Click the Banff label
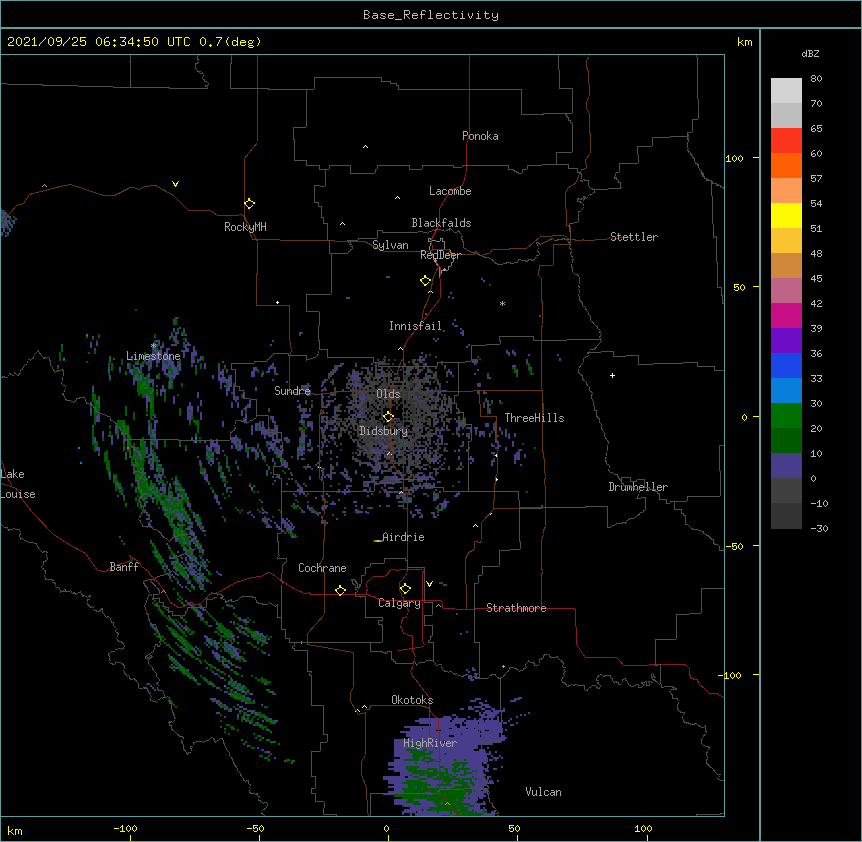Viewport: 862px width, 842px height. (x=124, y=567)
